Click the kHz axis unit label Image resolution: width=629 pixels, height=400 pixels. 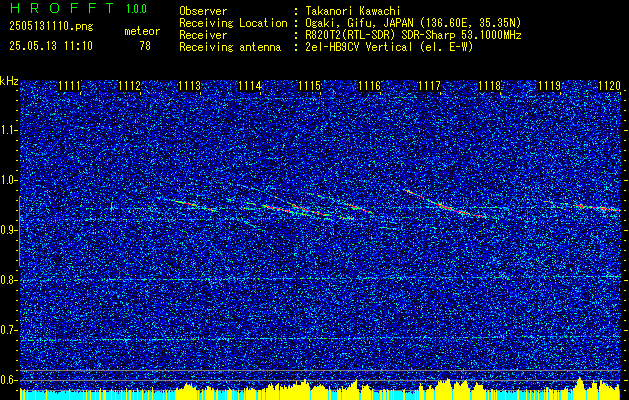(x=9, y=81)
